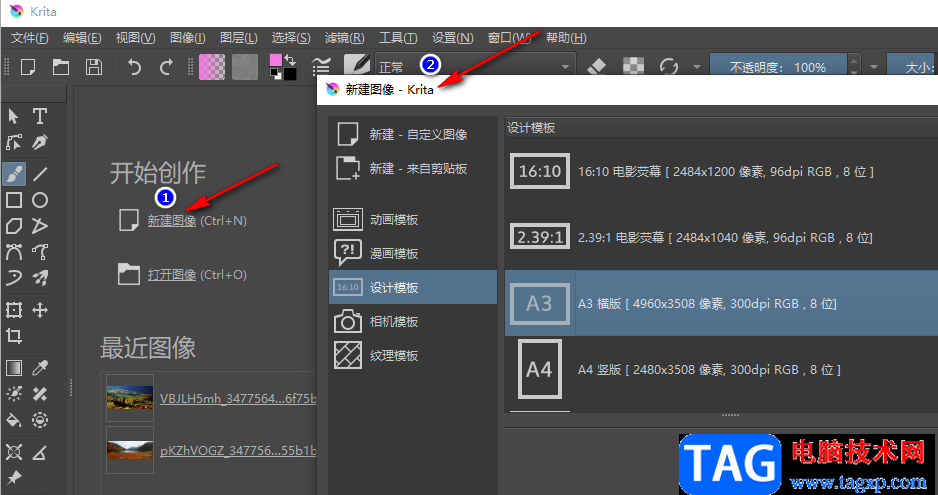938x495 pixels.
Task: Reload the original brush preset
Action: pos(668,66)
